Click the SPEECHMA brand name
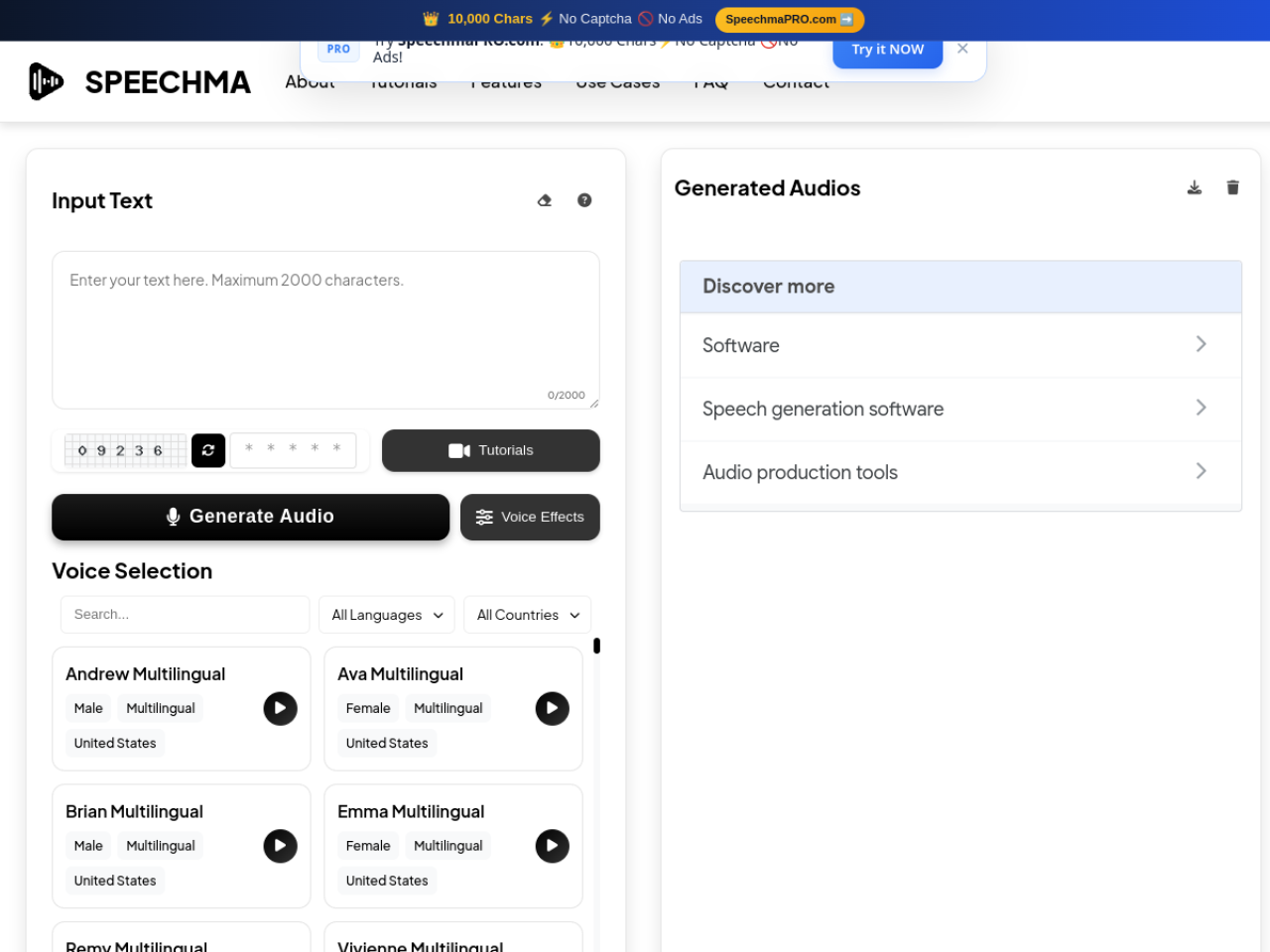 tap(168, 82)
